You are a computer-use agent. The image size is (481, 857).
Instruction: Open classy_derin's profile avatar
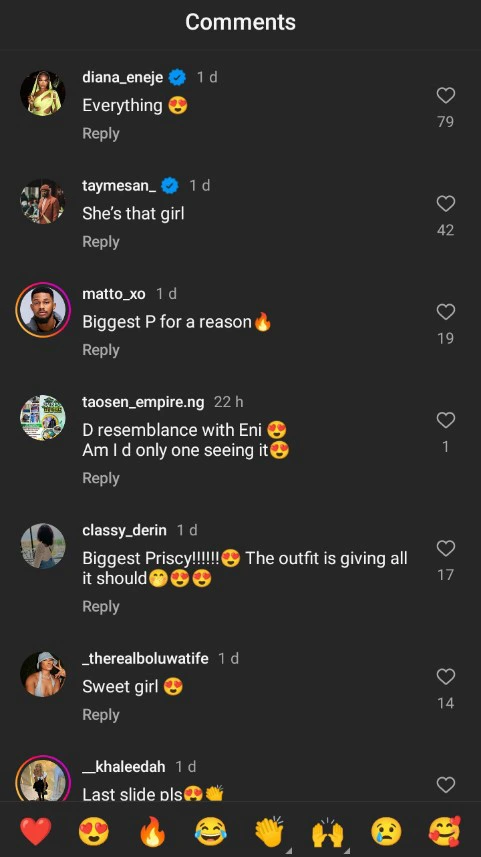point(43,546)
